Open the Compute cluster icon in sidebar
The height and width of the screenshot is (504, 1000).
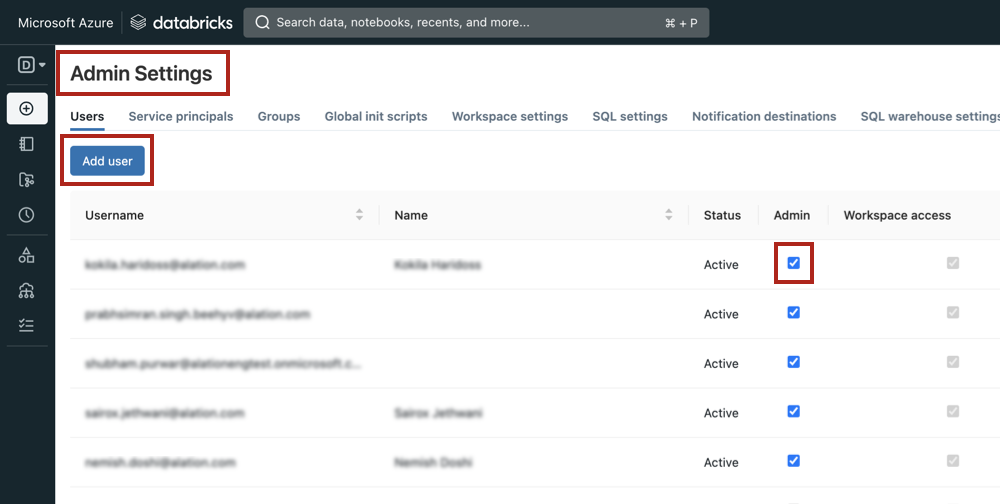[x=26, y=291]
